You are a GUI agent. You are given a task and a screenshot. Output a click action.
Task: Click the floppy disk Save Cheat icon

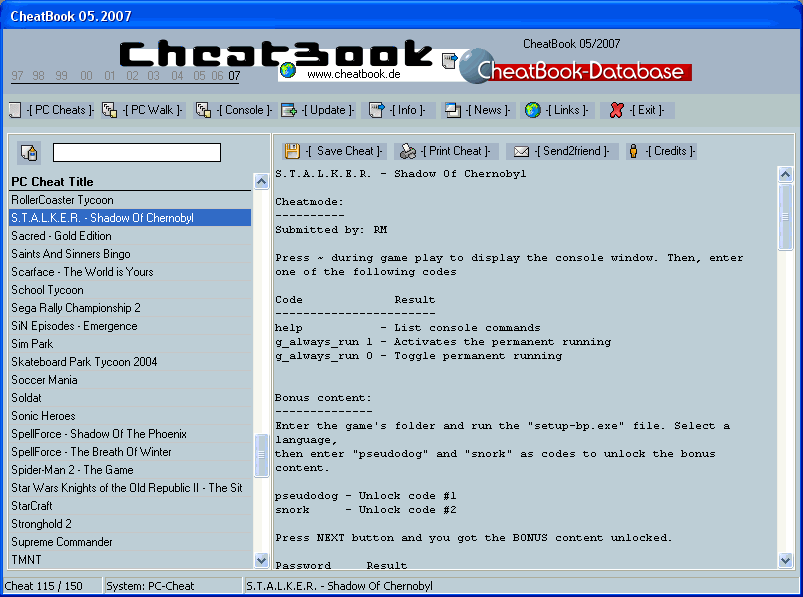292,151
